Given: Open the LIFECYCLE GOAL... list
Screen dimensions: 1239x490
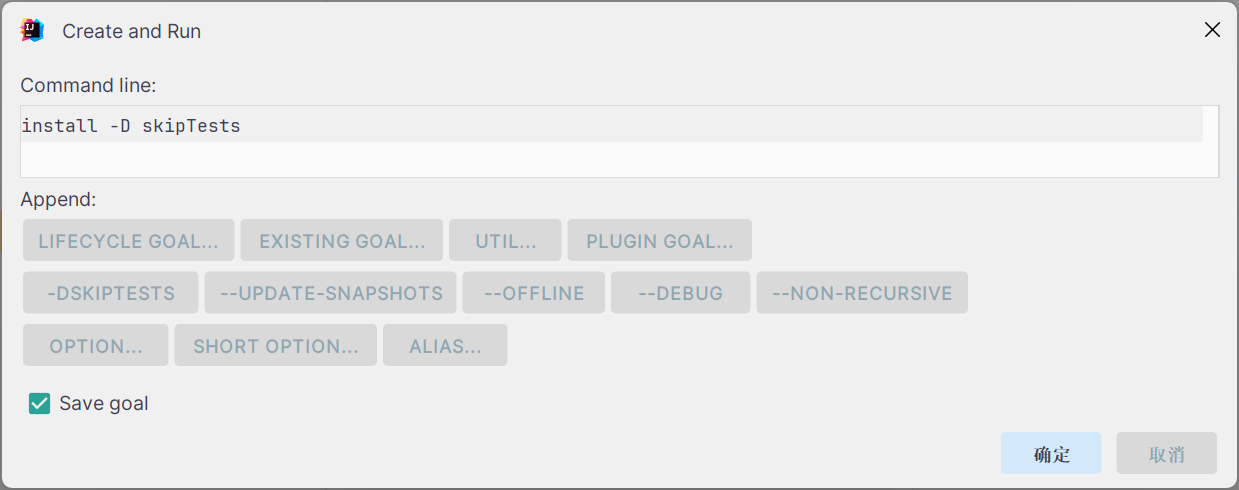Looking at the screenshot, I should [128, 241].
